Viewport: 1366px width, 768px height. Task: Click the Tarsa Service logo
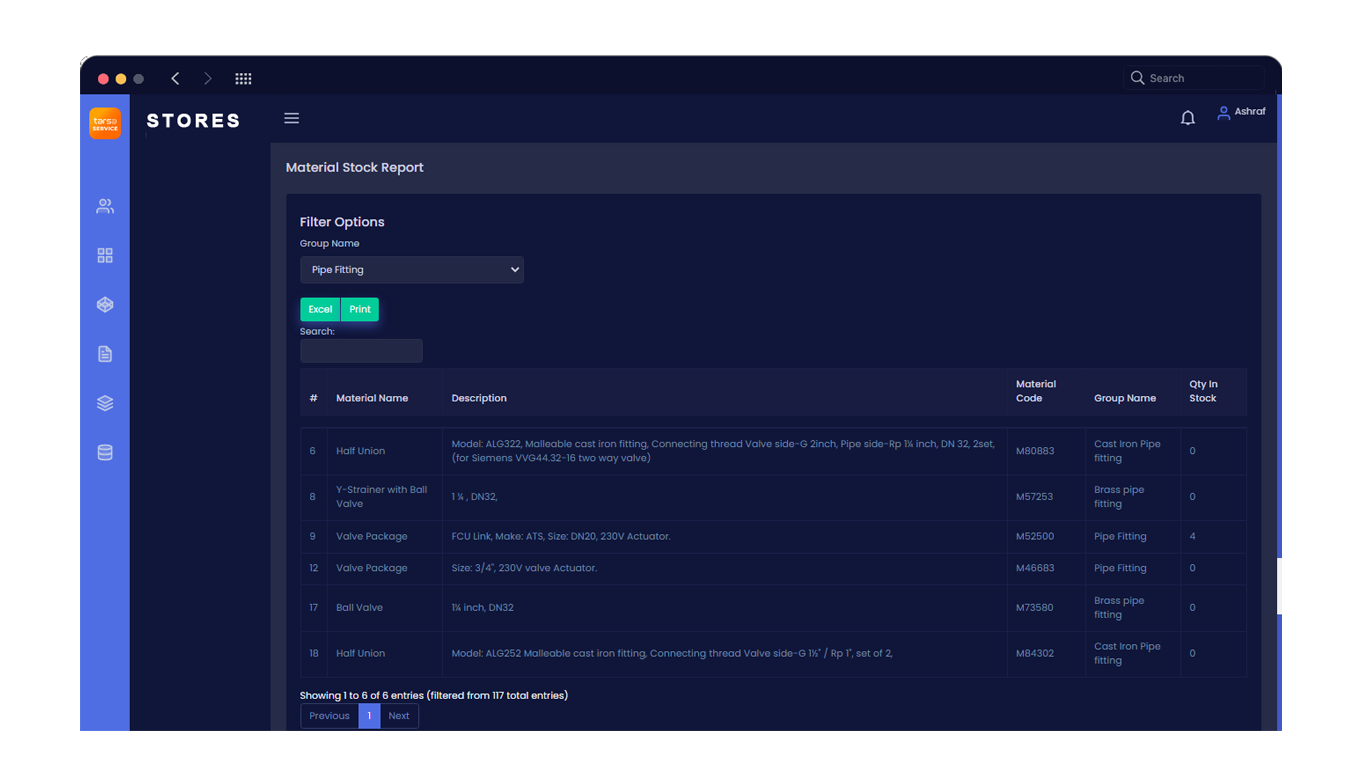pyautogui.click(x=105, y=123)
